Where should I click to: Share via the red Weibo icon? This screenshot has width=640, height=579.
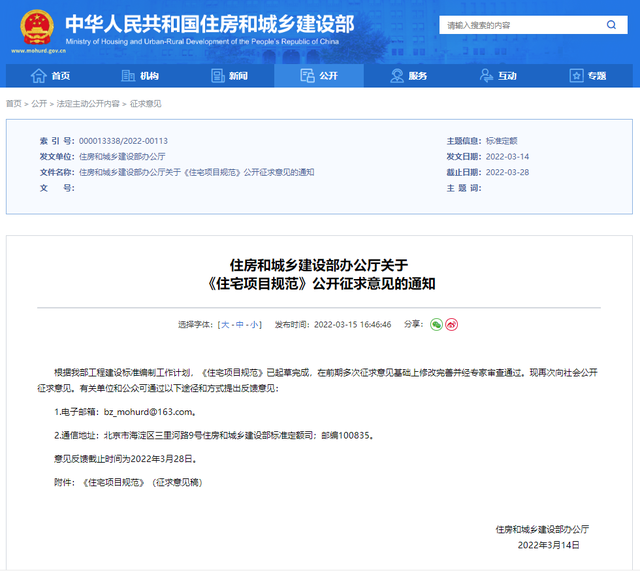tap(451, 325)
